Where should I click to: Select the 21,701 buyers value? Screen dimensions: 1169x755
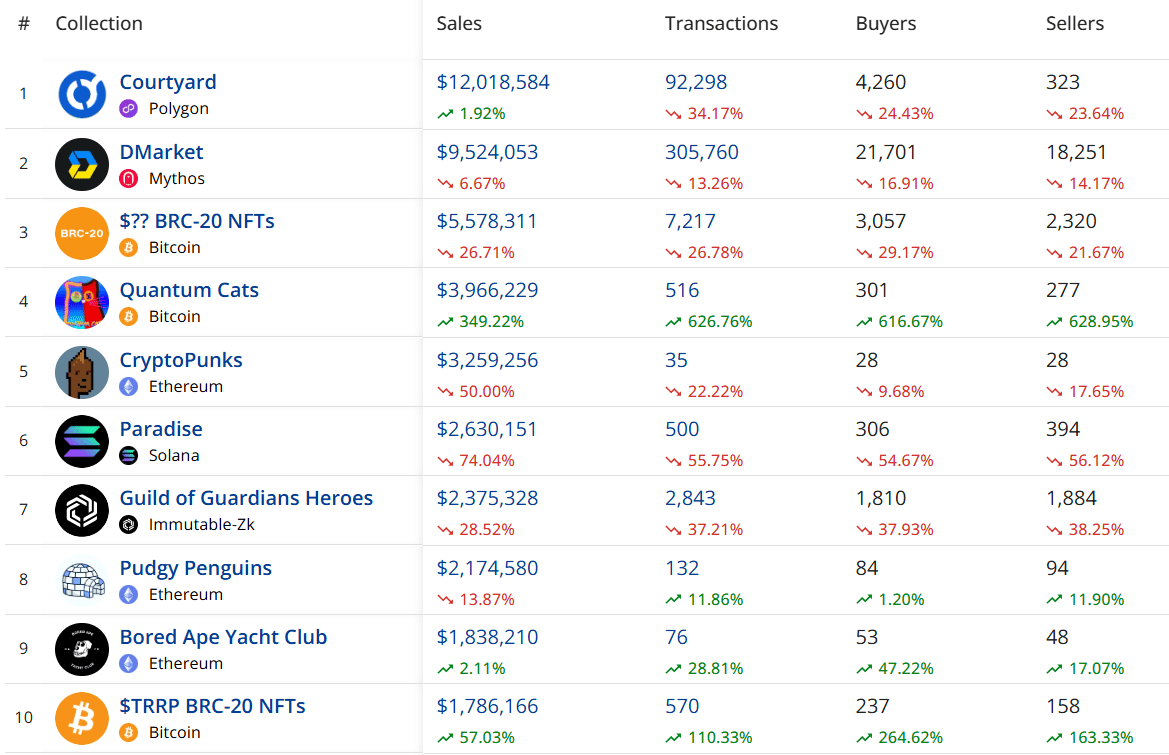[x=885, y=152]
